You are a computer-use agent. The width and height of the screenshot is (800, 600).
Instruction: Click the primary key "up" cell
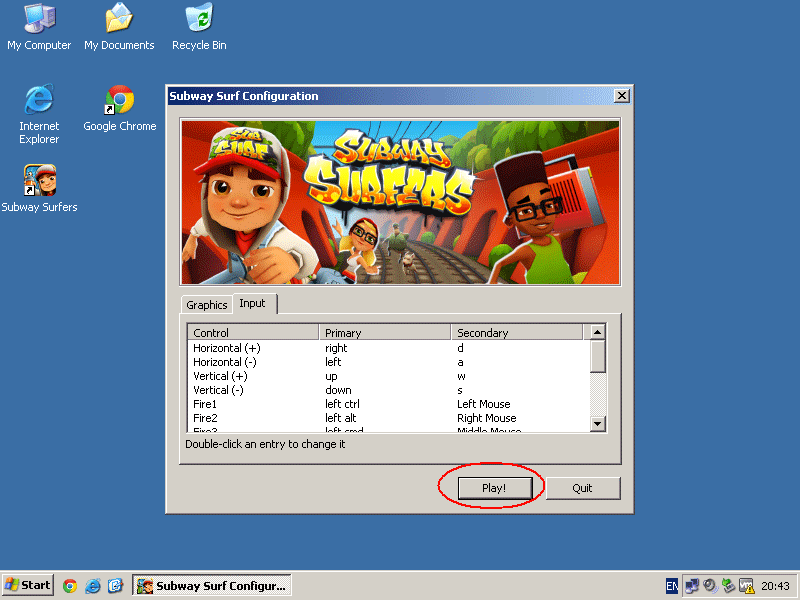331,377
